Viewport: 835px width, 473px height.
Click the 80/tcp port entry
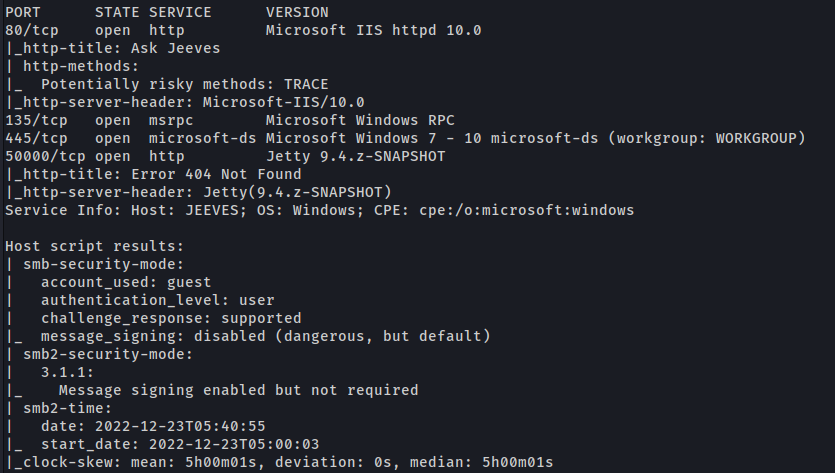point(28,30)
